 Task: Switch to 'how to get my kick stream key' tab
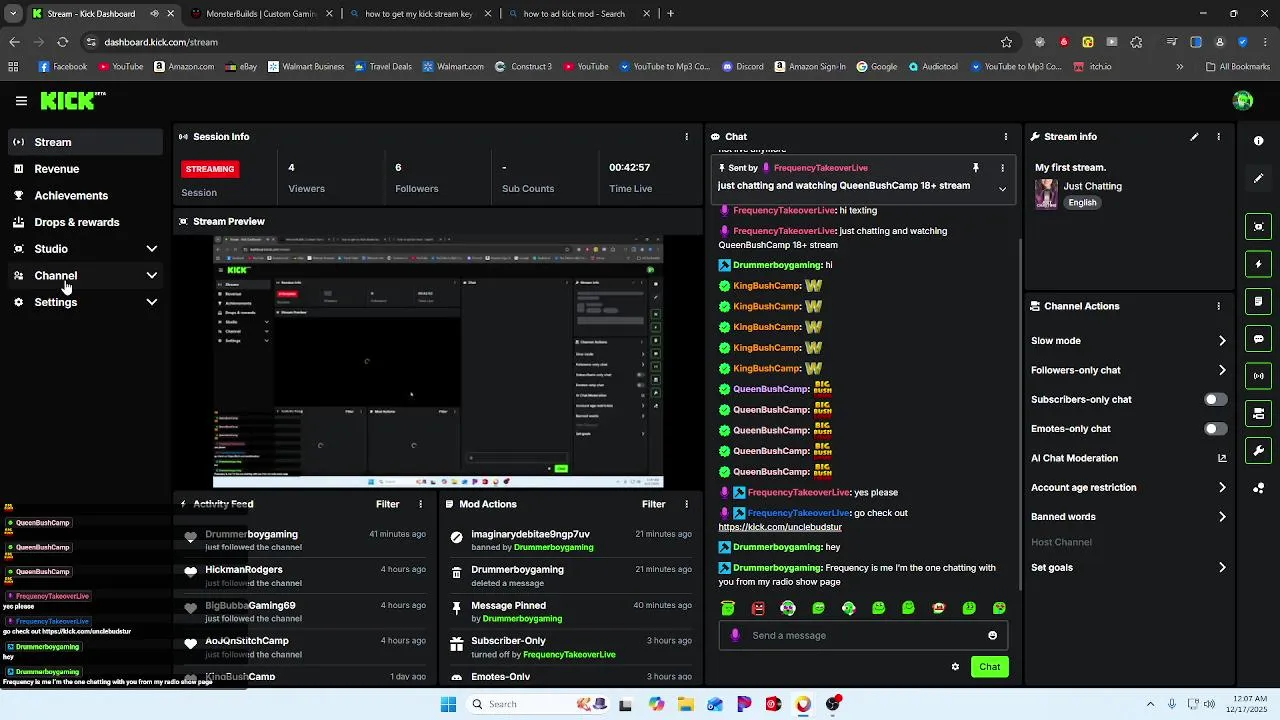(x=418, y=14)
